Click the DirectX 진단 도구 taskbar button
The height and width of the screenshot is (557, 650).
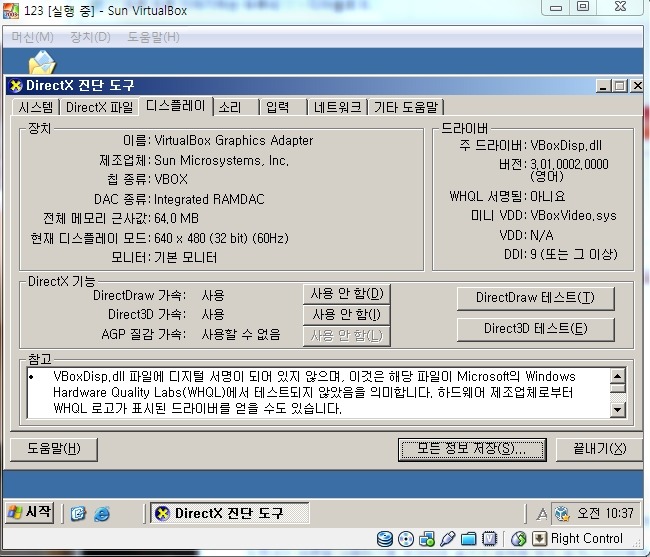coord(230,513)
